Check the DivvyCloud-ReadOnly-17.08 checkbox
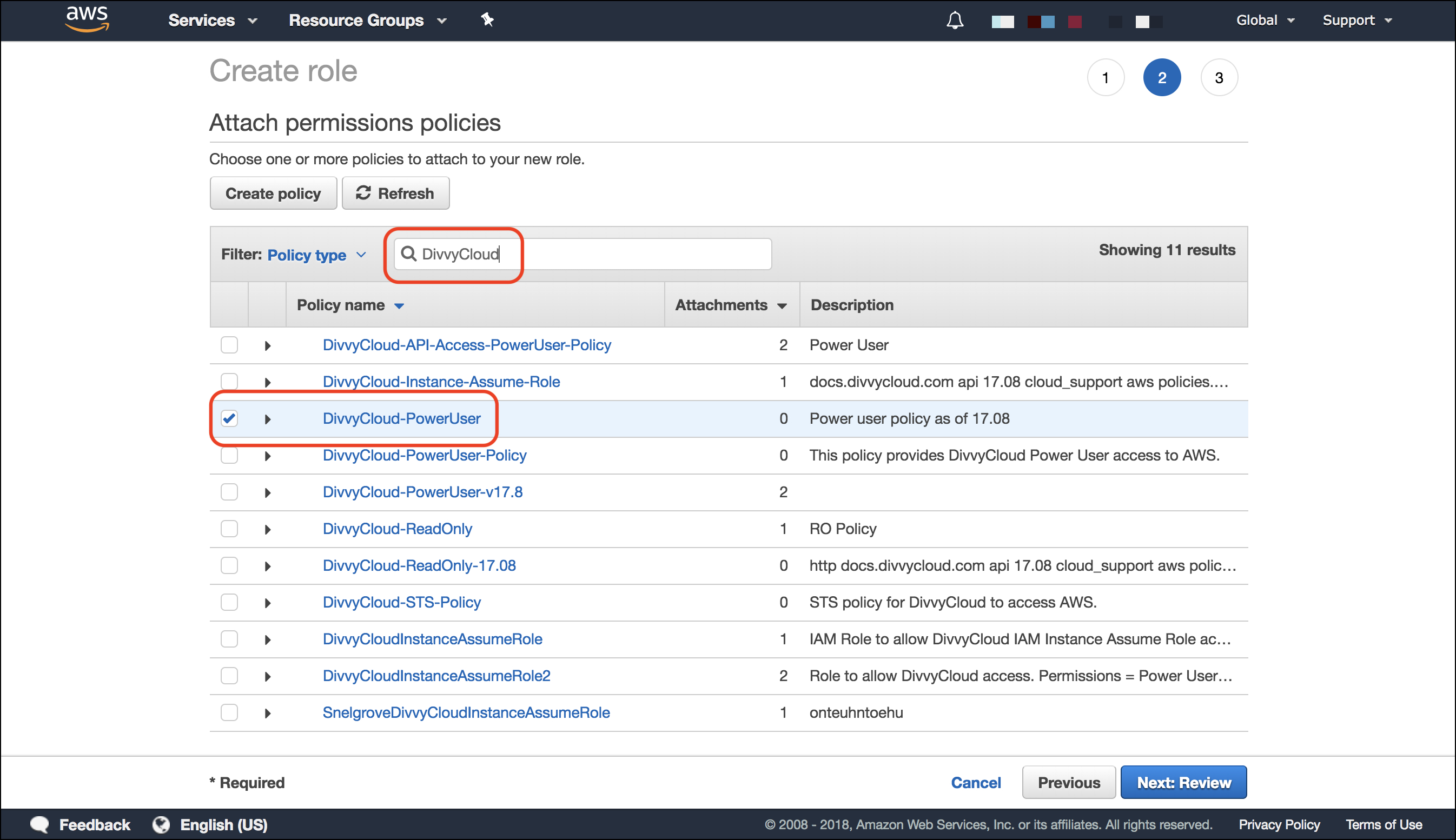 [229, 565]
